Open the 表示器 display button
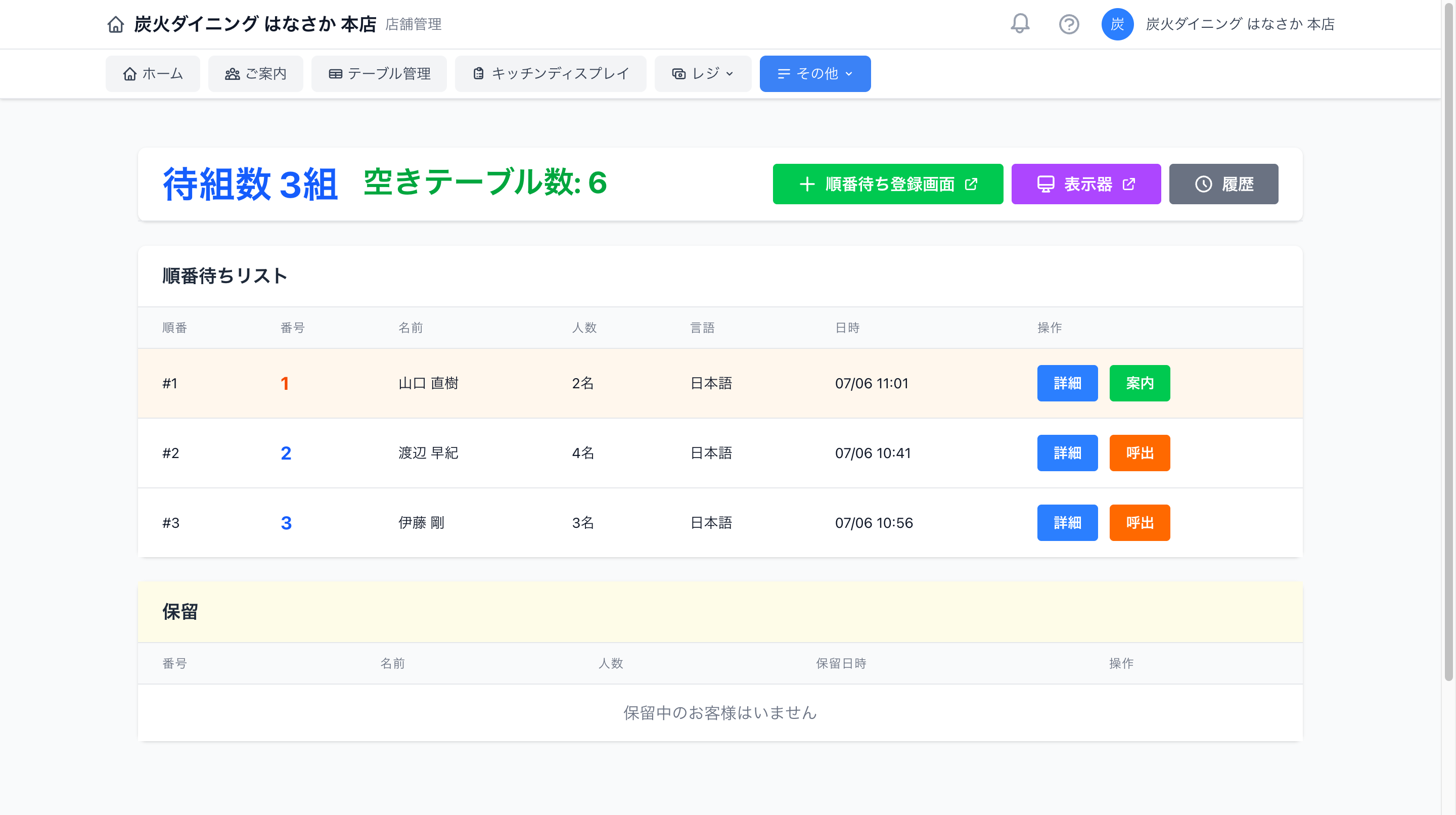1456x815 pixels. pos(1085,184)
